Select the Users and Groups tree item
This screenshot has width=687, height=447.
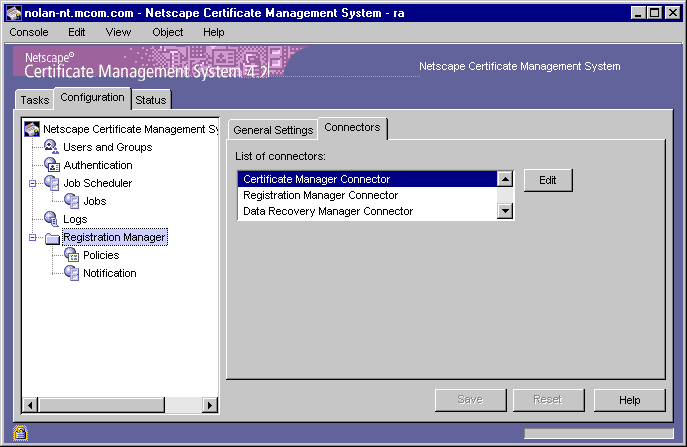[108, 147]
